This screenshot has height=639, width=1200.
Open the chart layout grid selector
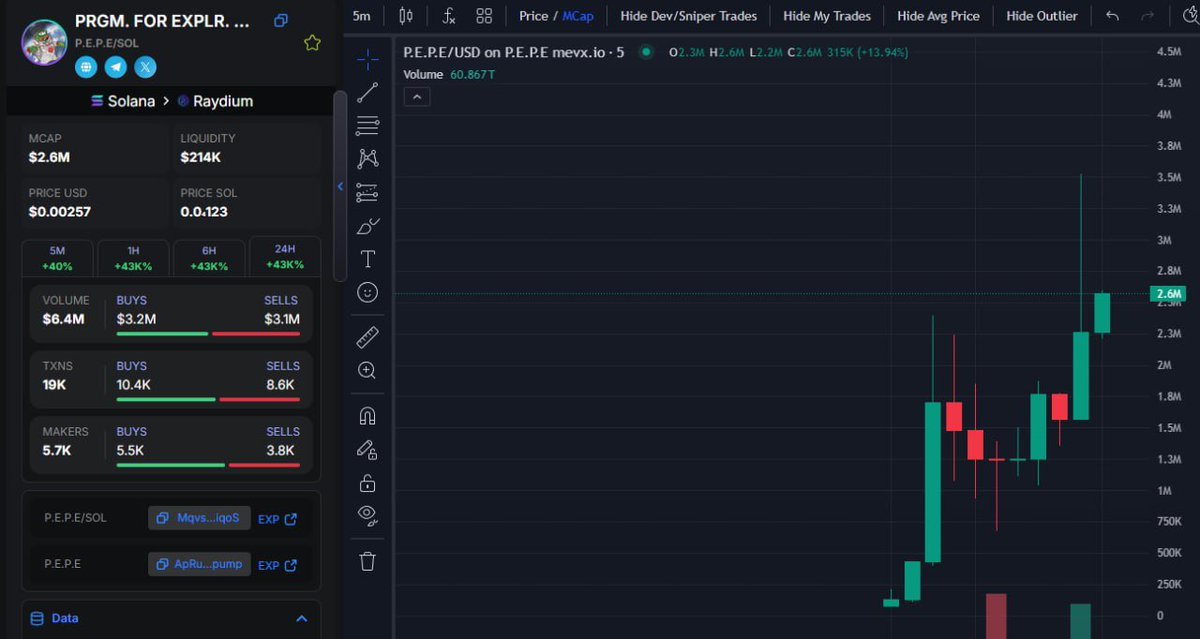(x=484, y=16)
